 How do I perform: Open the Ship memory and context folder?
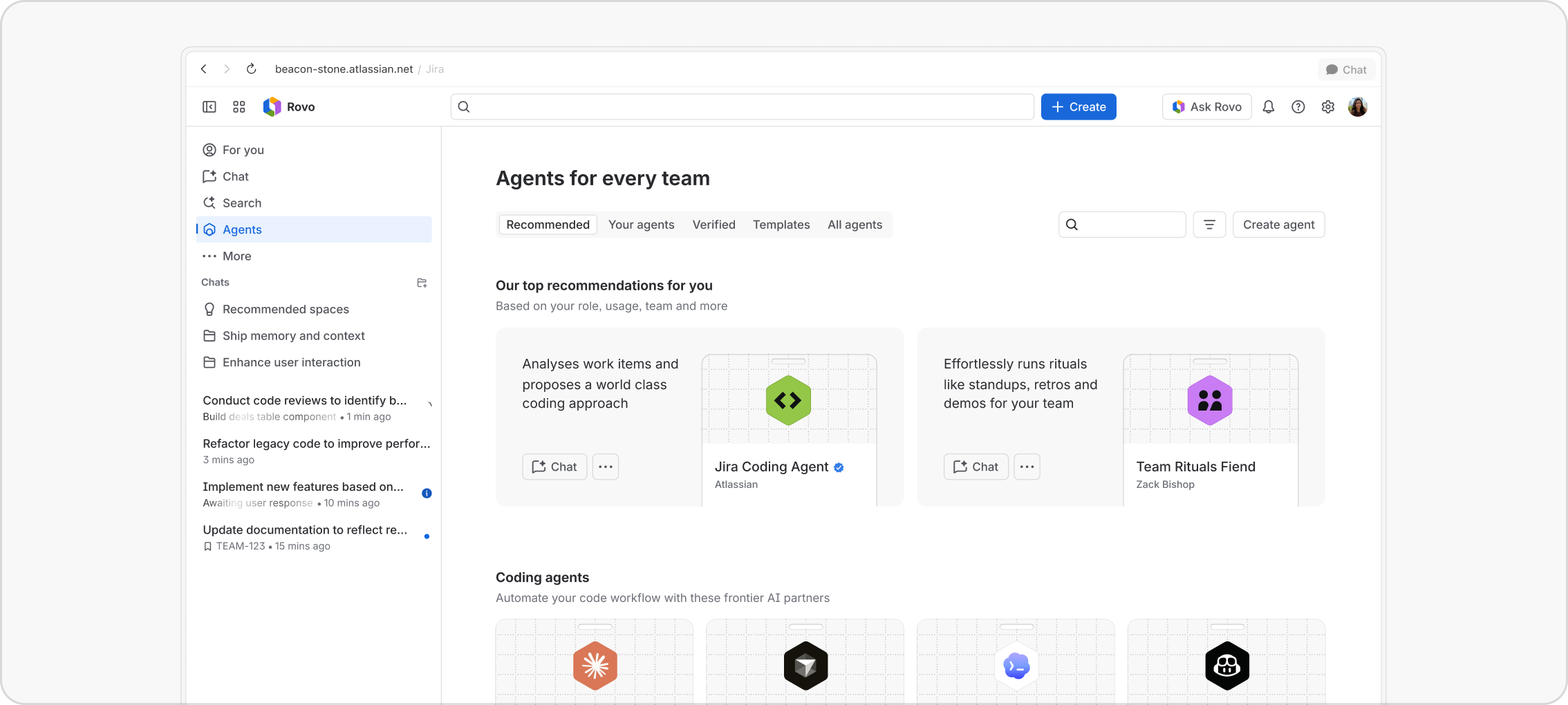314,336
